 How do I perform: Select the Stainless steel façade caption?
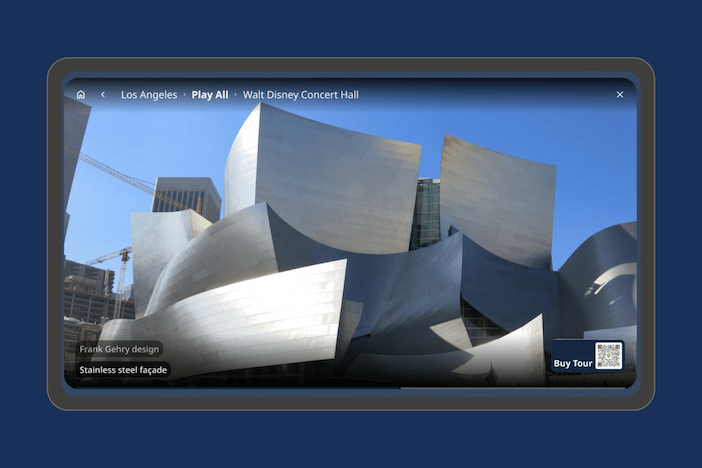[x=124, y=370]
